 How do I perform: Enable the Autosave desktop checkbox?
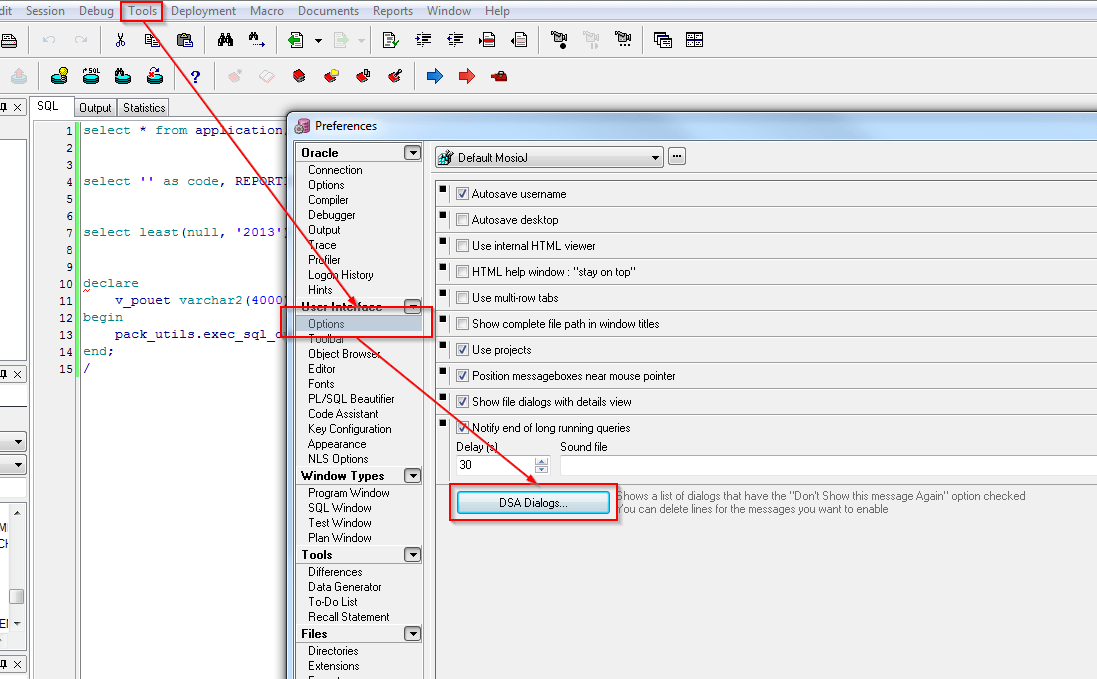463,219
